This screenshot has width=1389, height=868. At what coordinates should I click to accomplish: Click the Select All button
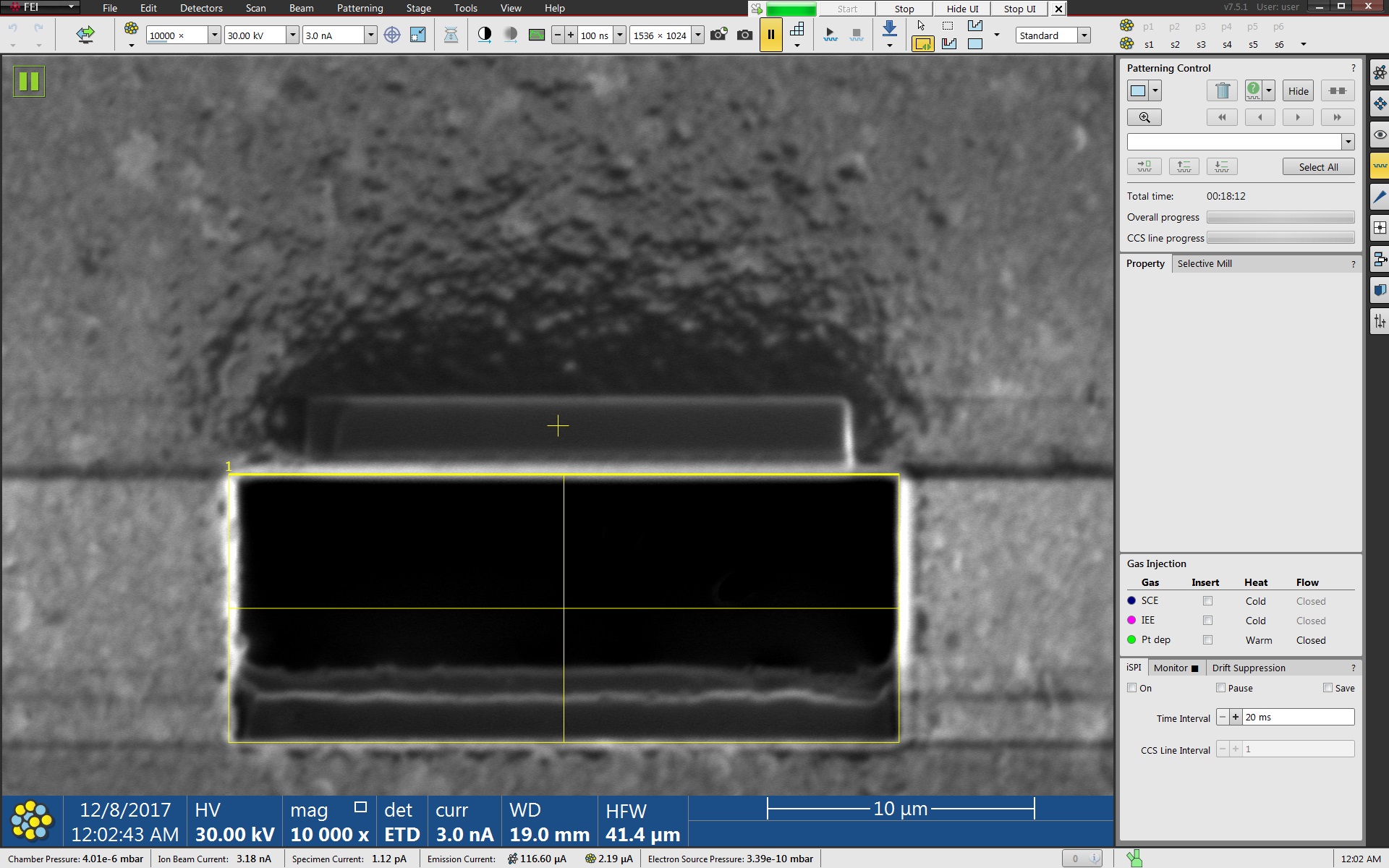point(1317,167)
